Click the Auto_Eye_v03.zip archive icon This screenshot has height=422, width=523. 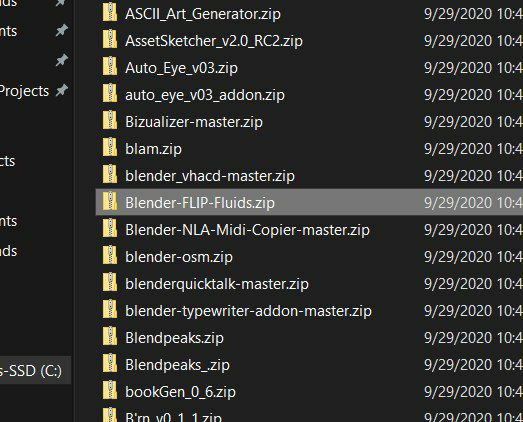(110, 67)
